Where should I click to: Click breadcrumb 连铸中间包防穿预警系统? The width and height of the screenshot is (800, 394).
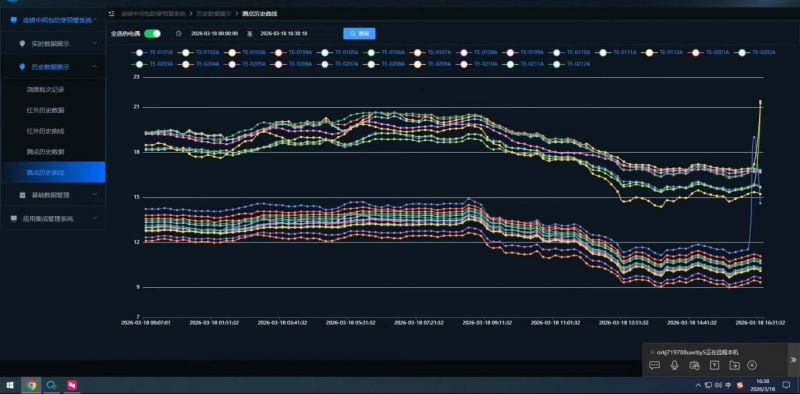tap(153, 14)
